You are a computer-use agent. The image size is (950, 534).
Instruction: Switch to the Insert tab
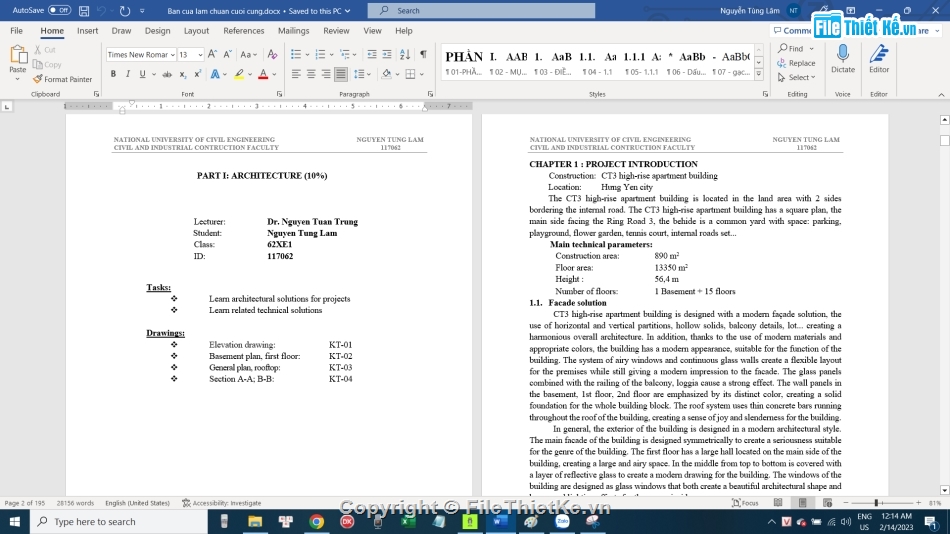(x=87, y=30)
